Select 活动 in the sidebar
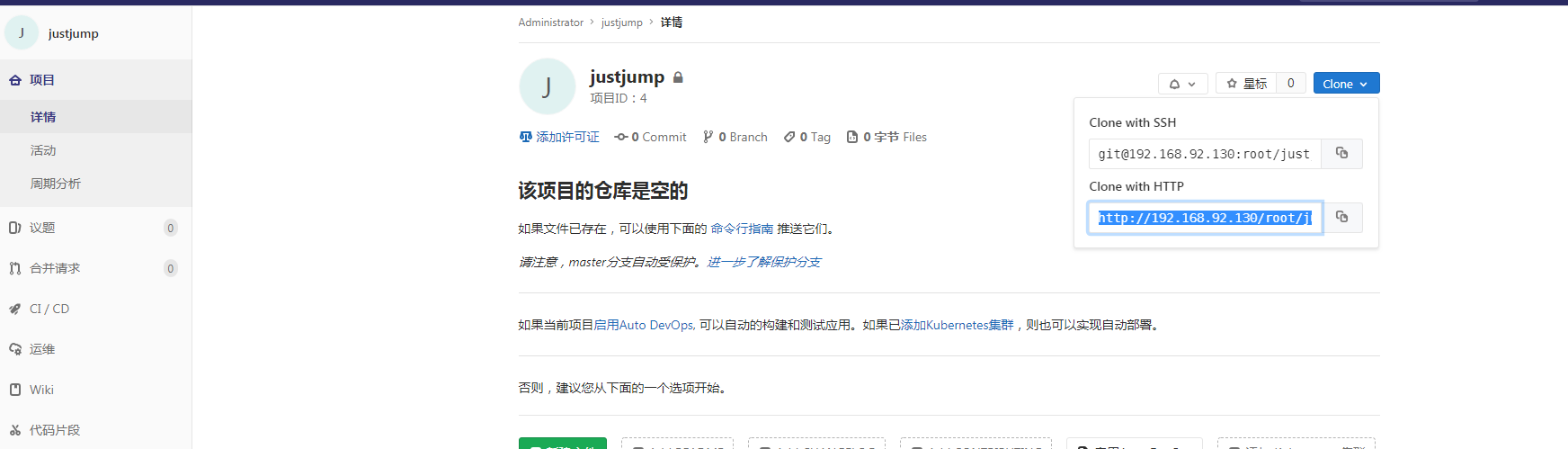Screen dimensions: 1568x449 (95, 150)
